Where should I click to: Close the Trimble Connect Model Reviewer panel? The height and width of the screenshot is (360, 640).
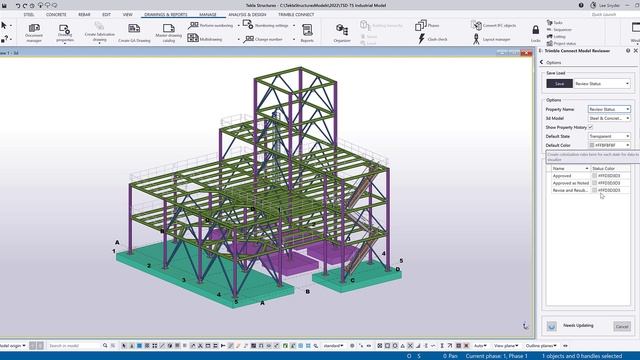pyautogui.click(x=636, y=51)
